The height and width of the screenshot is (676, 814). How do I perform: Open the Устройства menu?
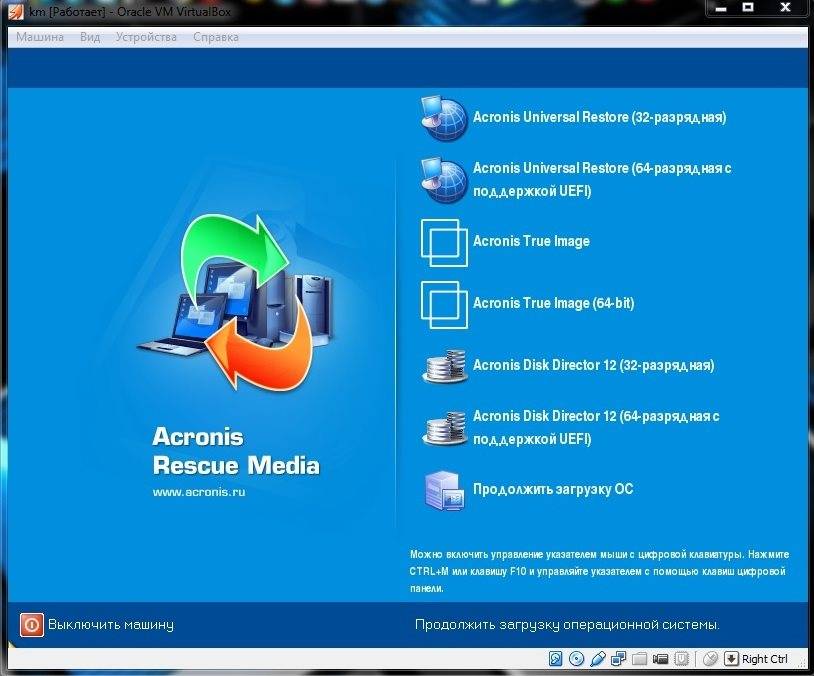click(x=146, y=37)
